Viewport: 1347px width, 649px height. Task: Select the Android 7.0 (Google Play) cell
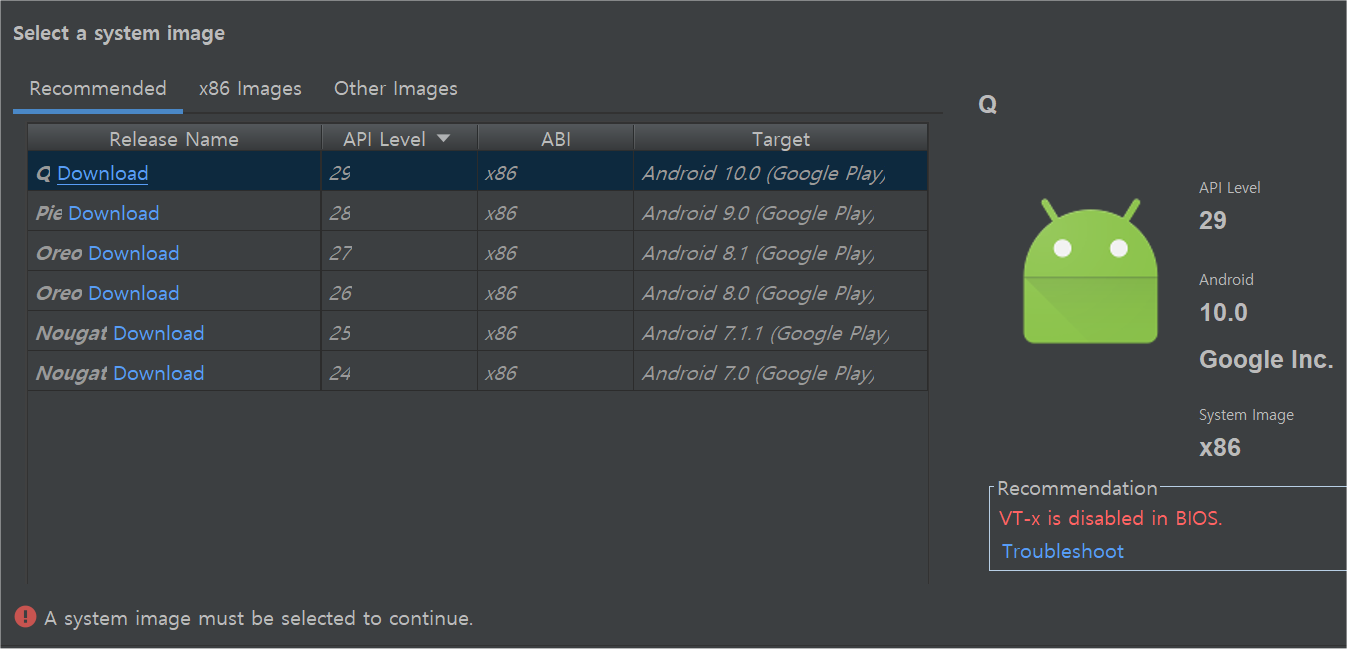click(781, 373)
